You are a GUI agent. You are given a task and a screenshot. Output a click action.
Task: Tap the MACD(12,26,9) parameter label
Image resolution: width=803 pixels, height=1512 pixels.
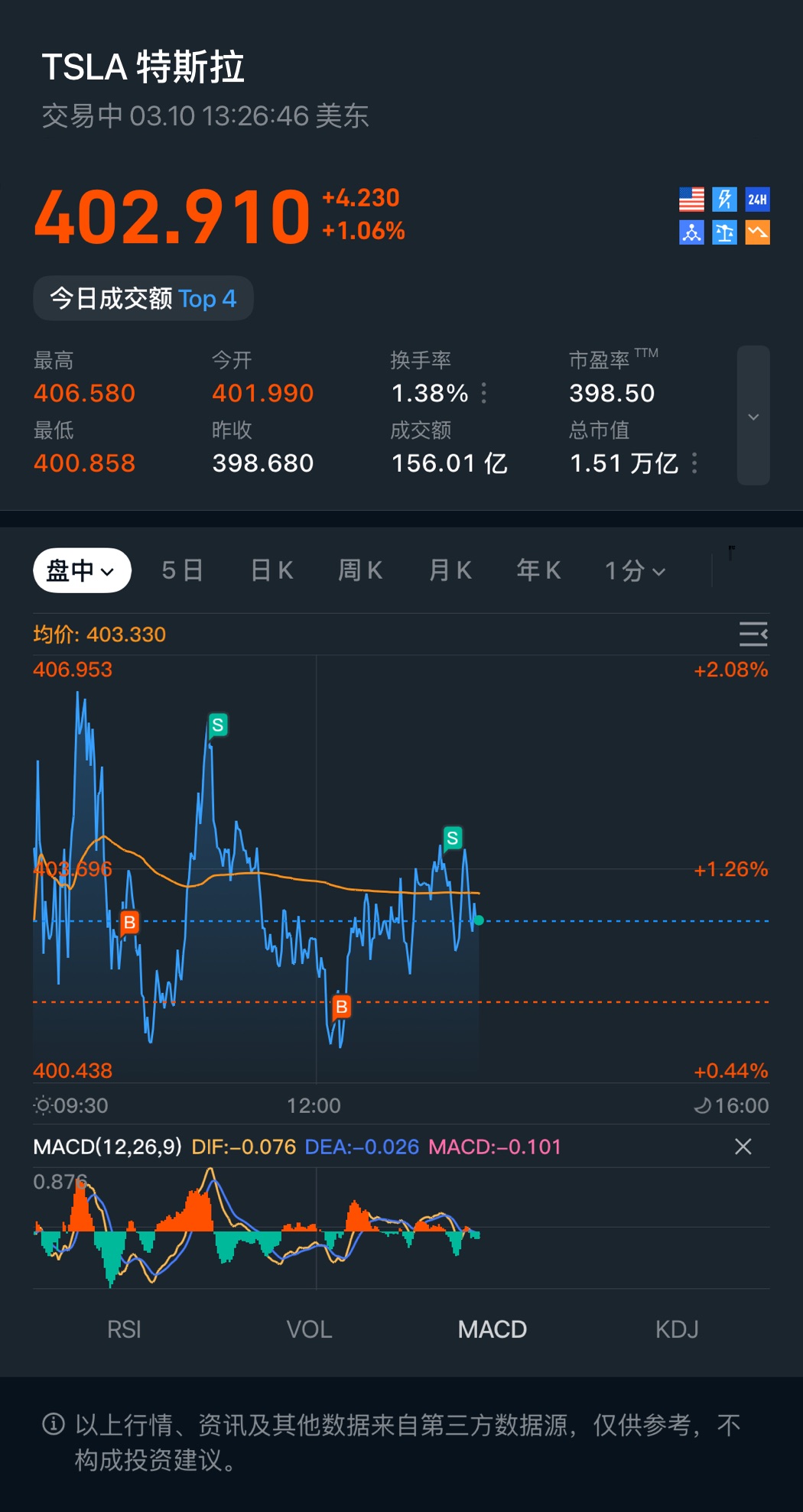click(107, 1147)
